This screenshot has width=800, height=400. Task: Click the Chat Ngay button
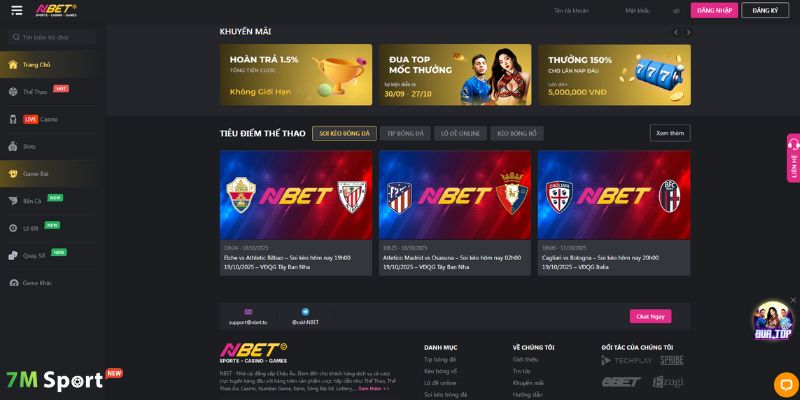(x=651, y=316)
